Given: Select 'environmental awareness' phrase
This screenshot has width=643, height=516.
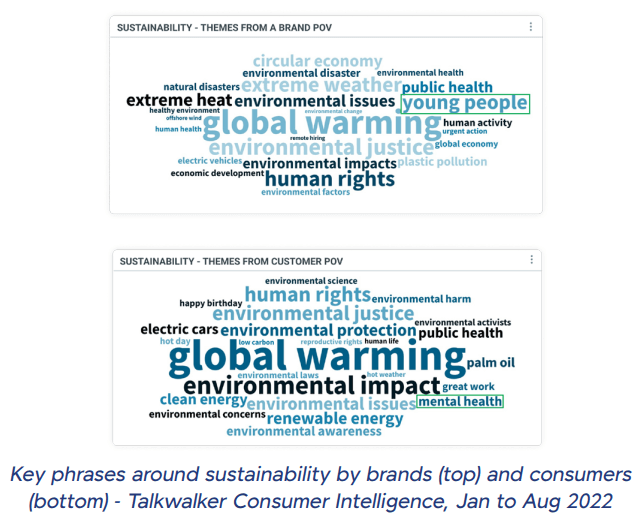Looking at the screenshot, I should pyautogui.click(x=304, y=432).
